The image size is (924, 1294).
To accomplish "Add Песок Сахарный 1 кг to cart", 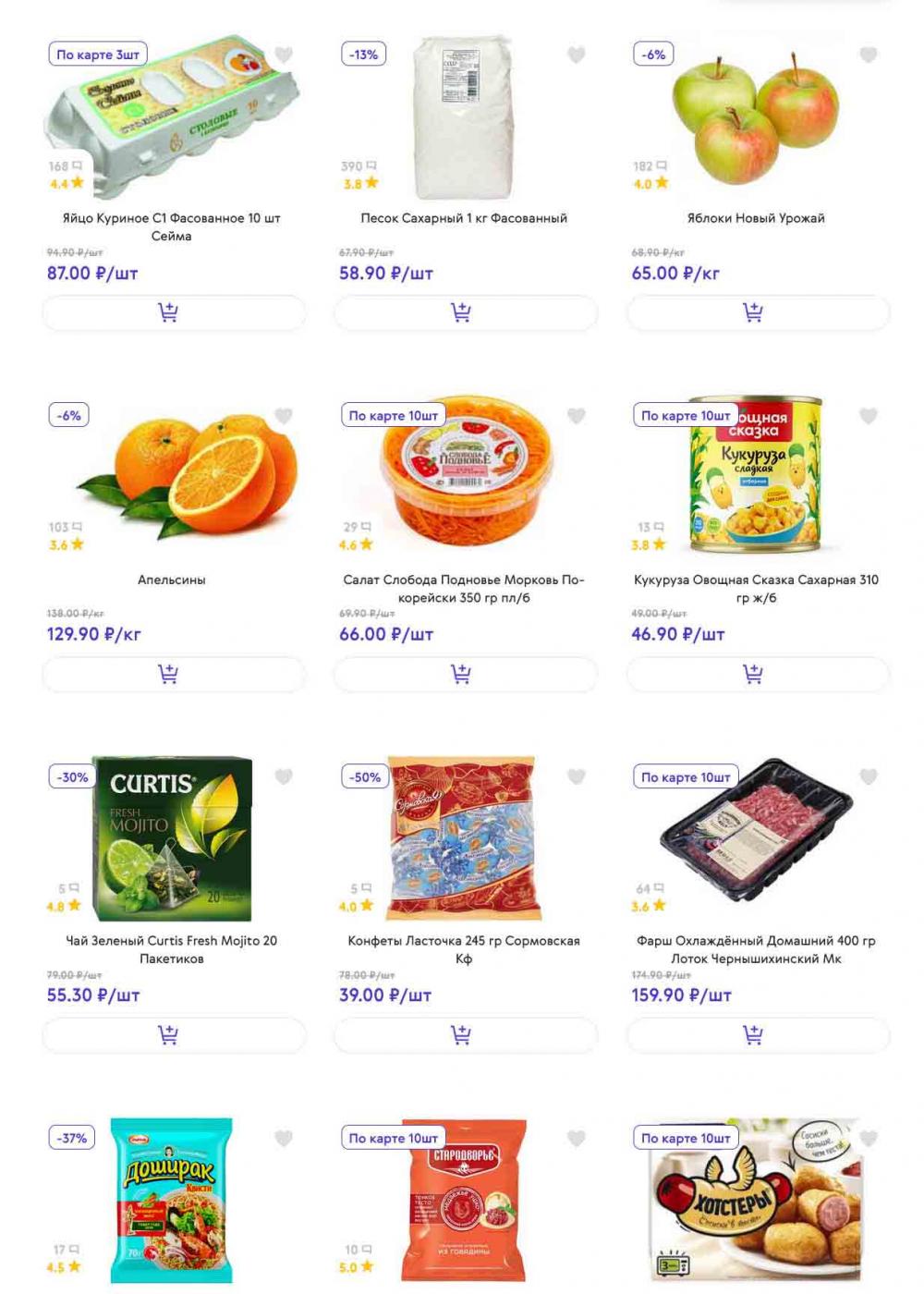I will tap(465, 312).
